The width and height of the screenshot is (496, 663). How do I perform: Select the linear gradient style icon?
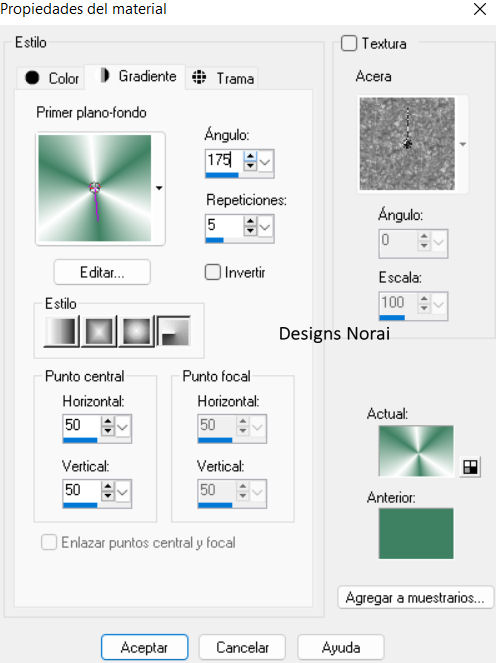click(x=62, y=332)
